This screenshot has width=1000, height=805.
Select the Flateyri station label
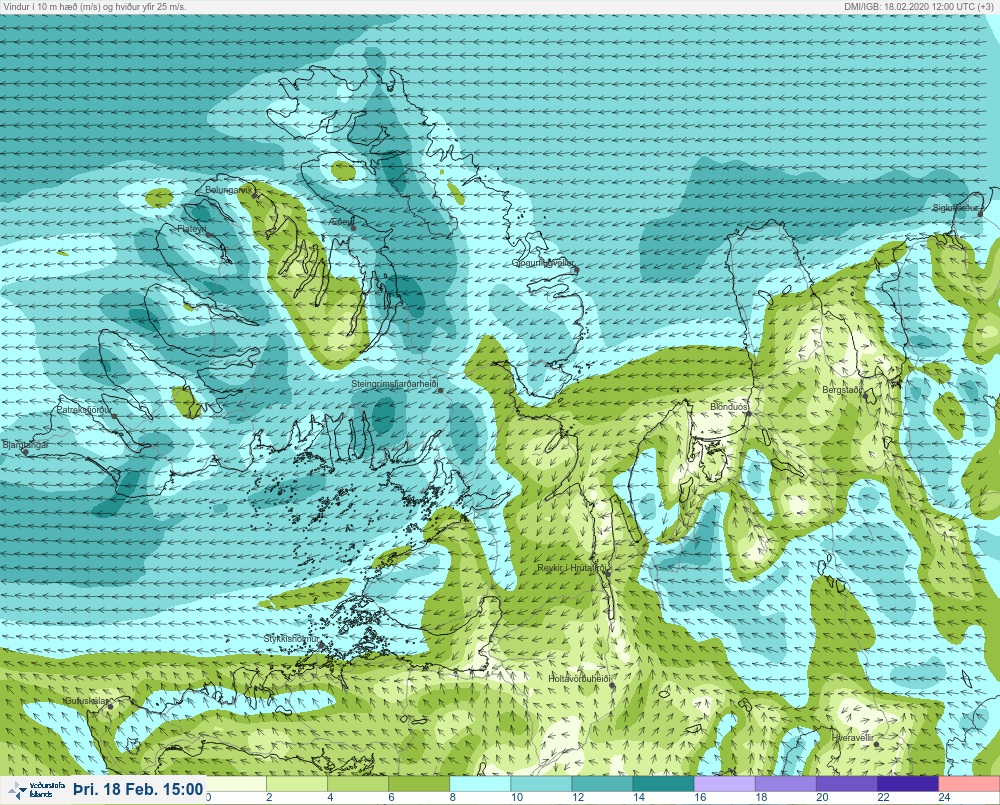coord(191,228)
